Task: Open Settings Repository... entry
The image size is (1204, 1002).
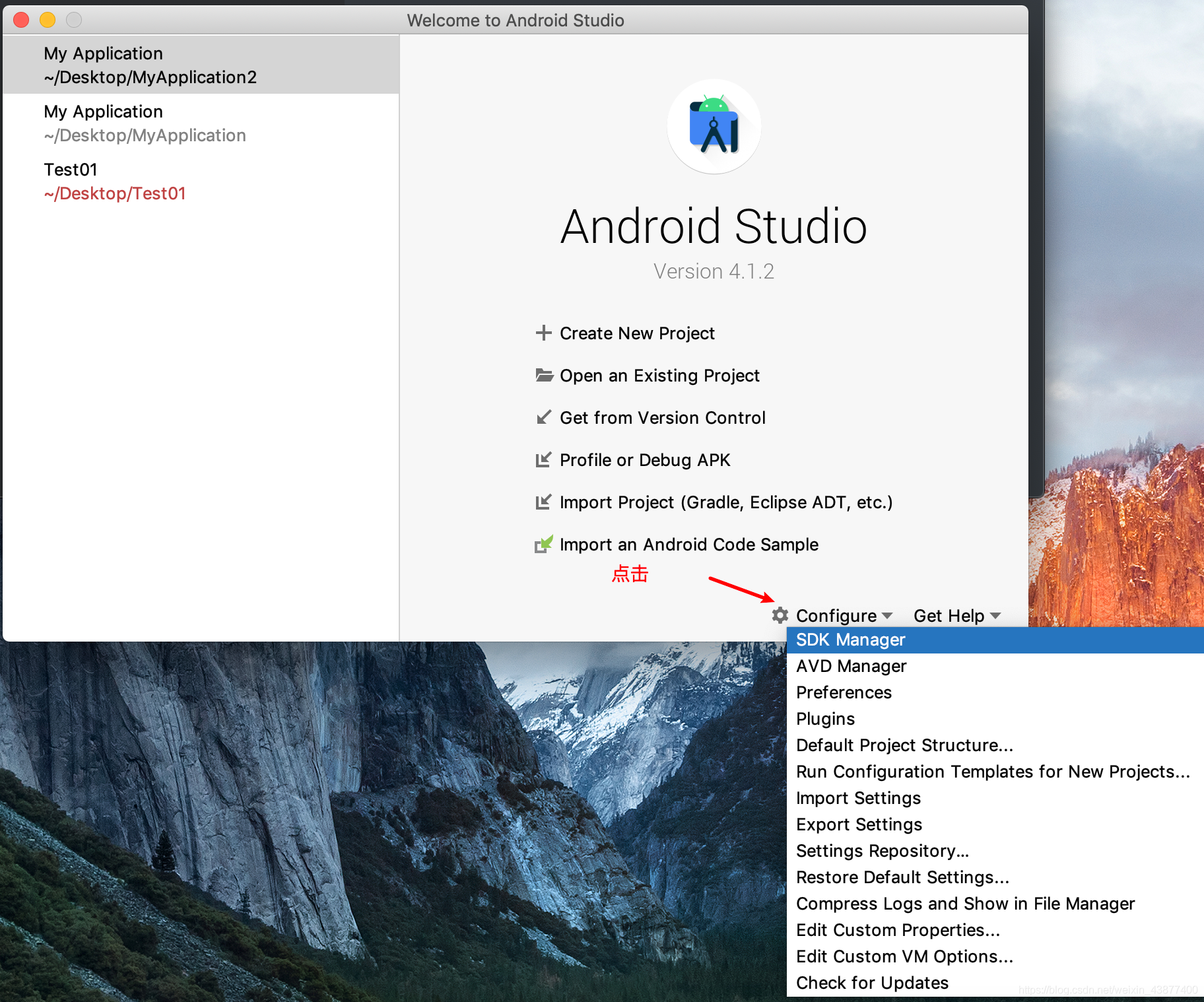Action: pos(995,851)
